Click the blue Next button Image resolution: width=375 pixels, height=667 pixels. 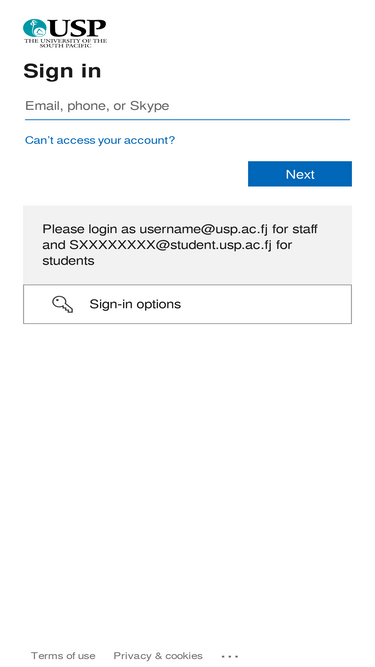[x=300, y=174]
